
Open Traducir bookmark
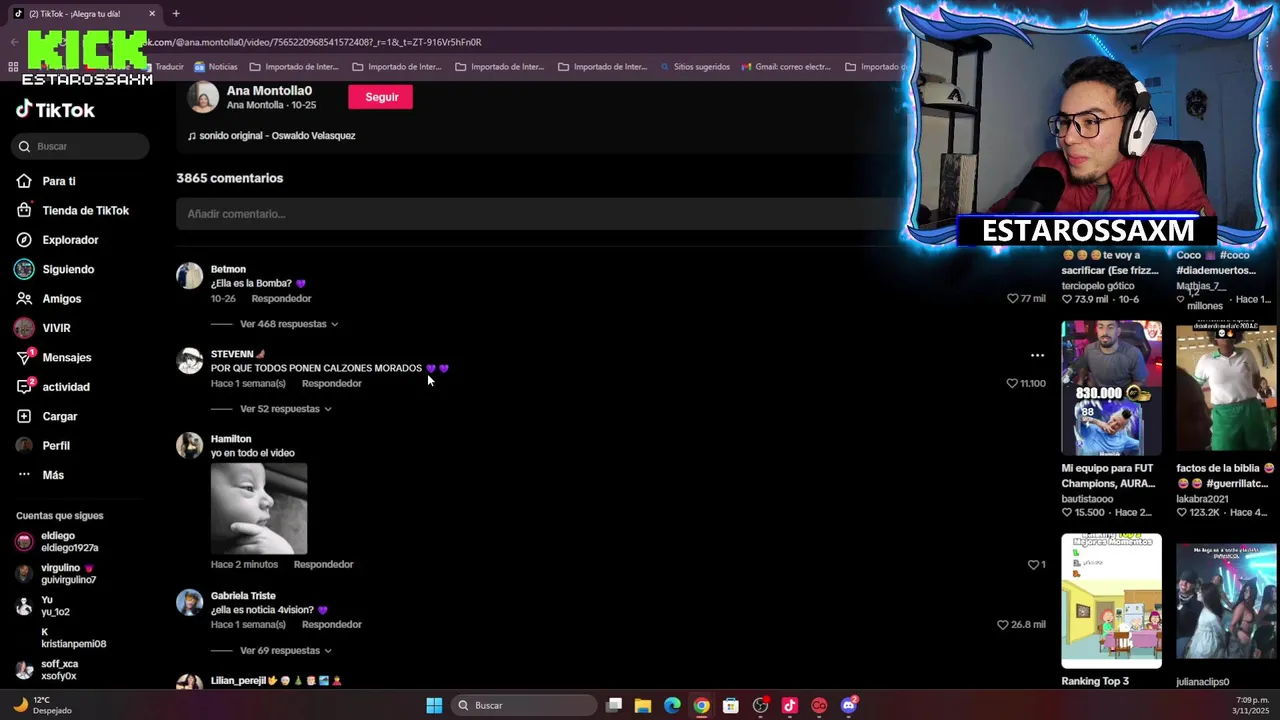point(162,67)
